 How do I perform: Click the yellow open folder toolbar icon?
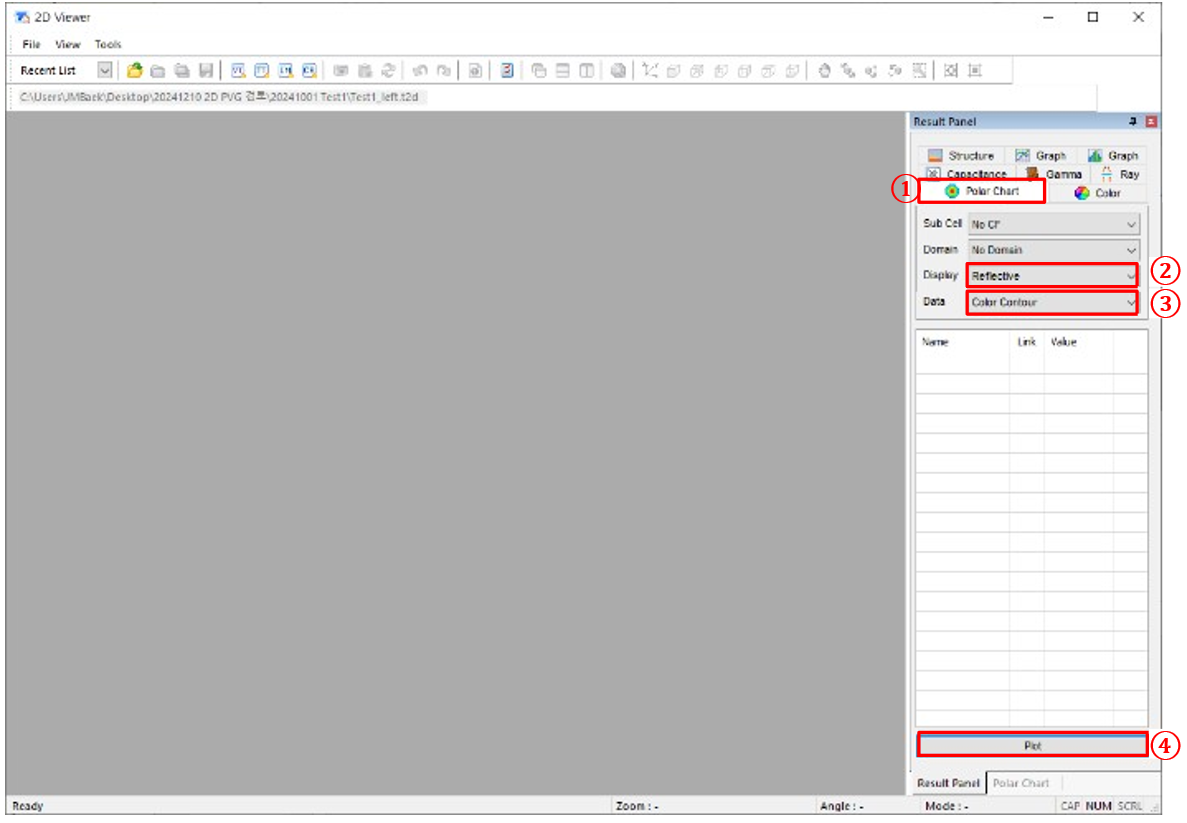(135, 71)
